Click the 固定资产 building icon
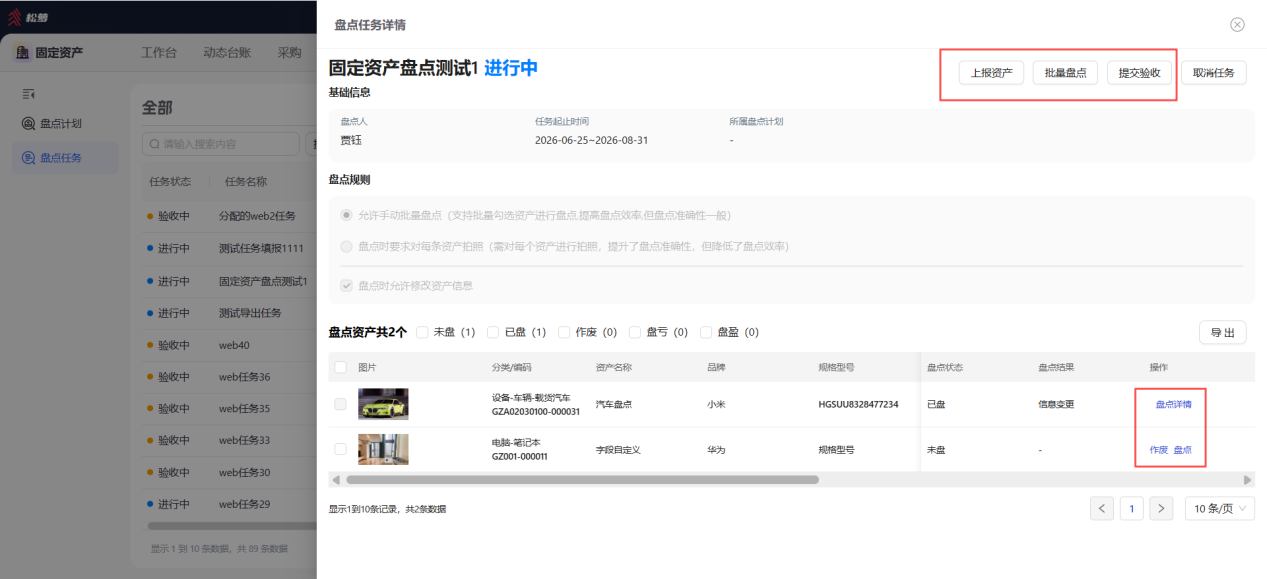Screen dimensions: 1267x579 [22, 53]
